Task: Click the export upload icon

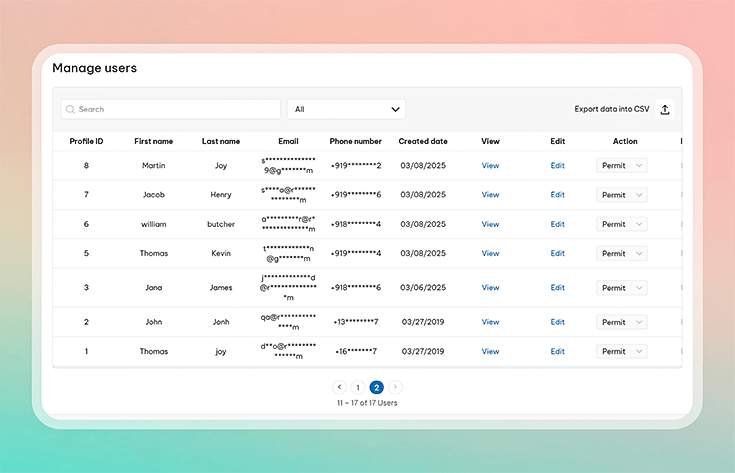Action: [665, 109]
